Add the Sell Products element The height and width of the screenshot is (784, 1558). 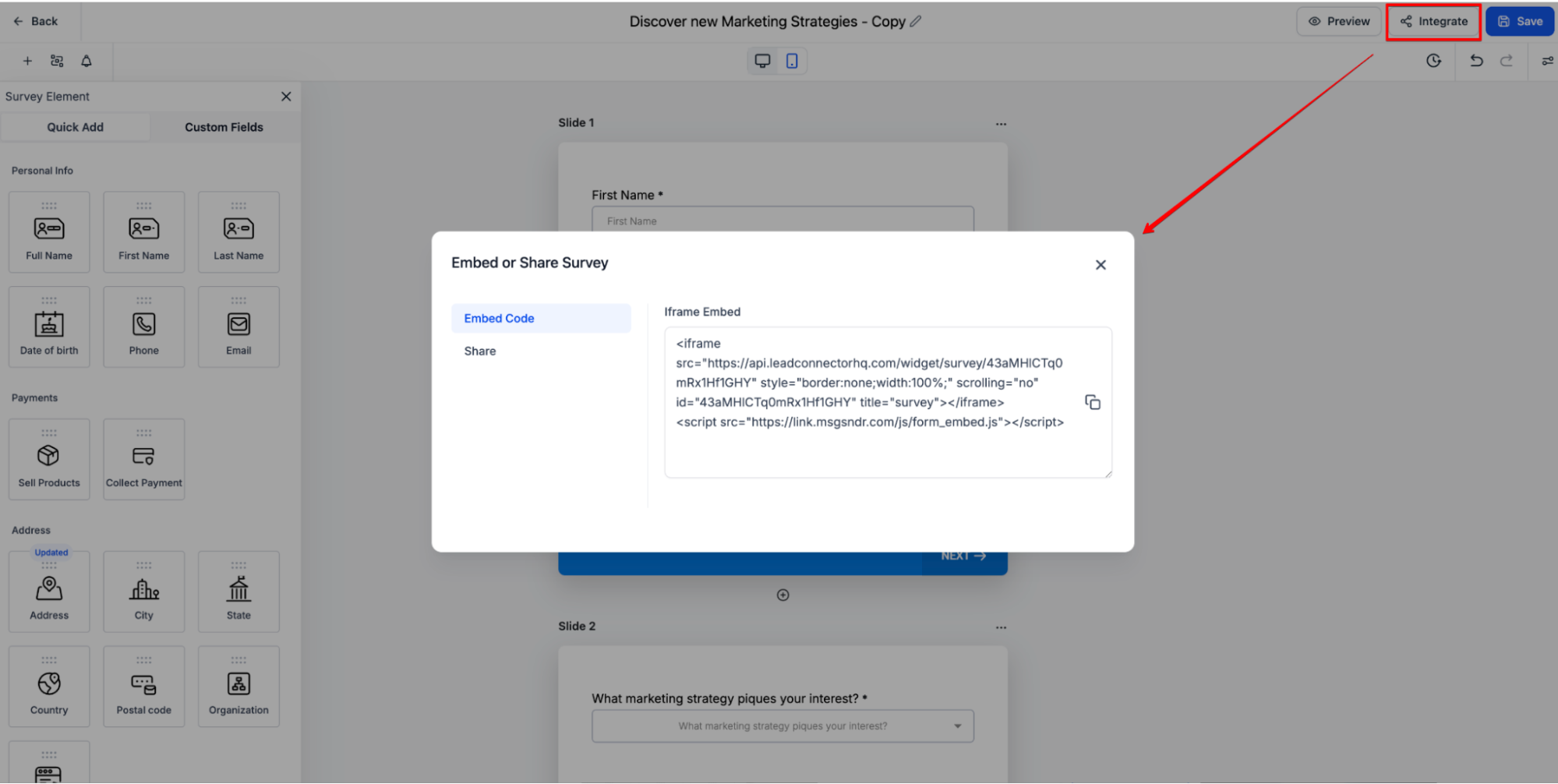[49, 460]
